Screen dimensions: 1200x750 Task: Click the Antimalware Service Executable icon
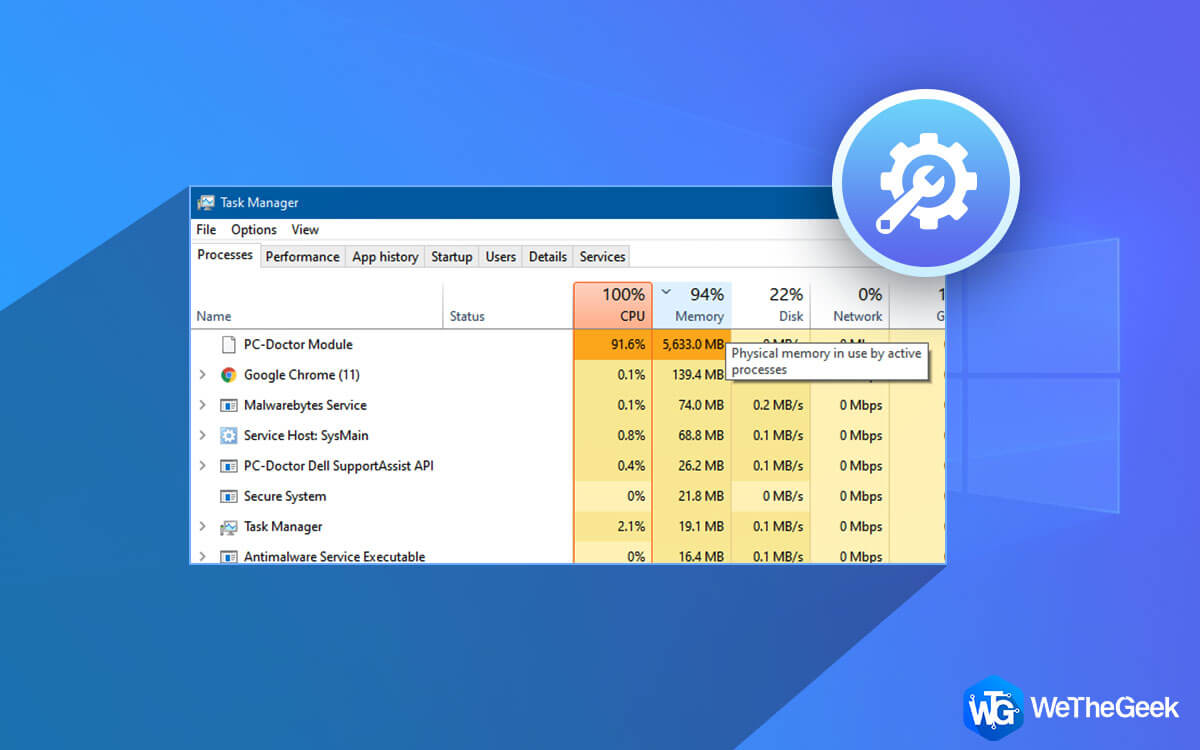tap(228, 556)
